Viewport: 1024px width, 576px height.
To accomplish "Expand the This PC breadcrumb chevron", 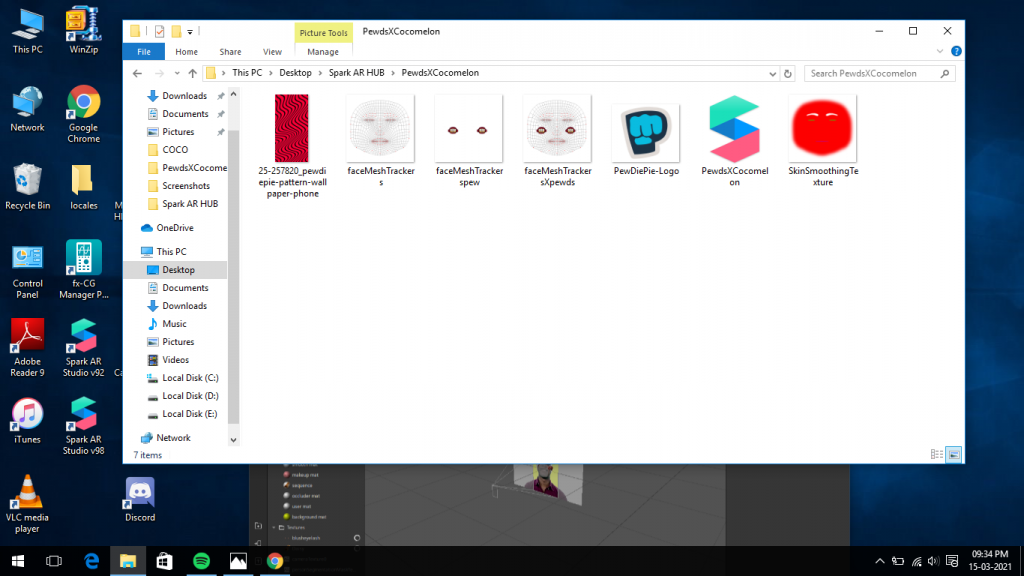I will point(270,73).
